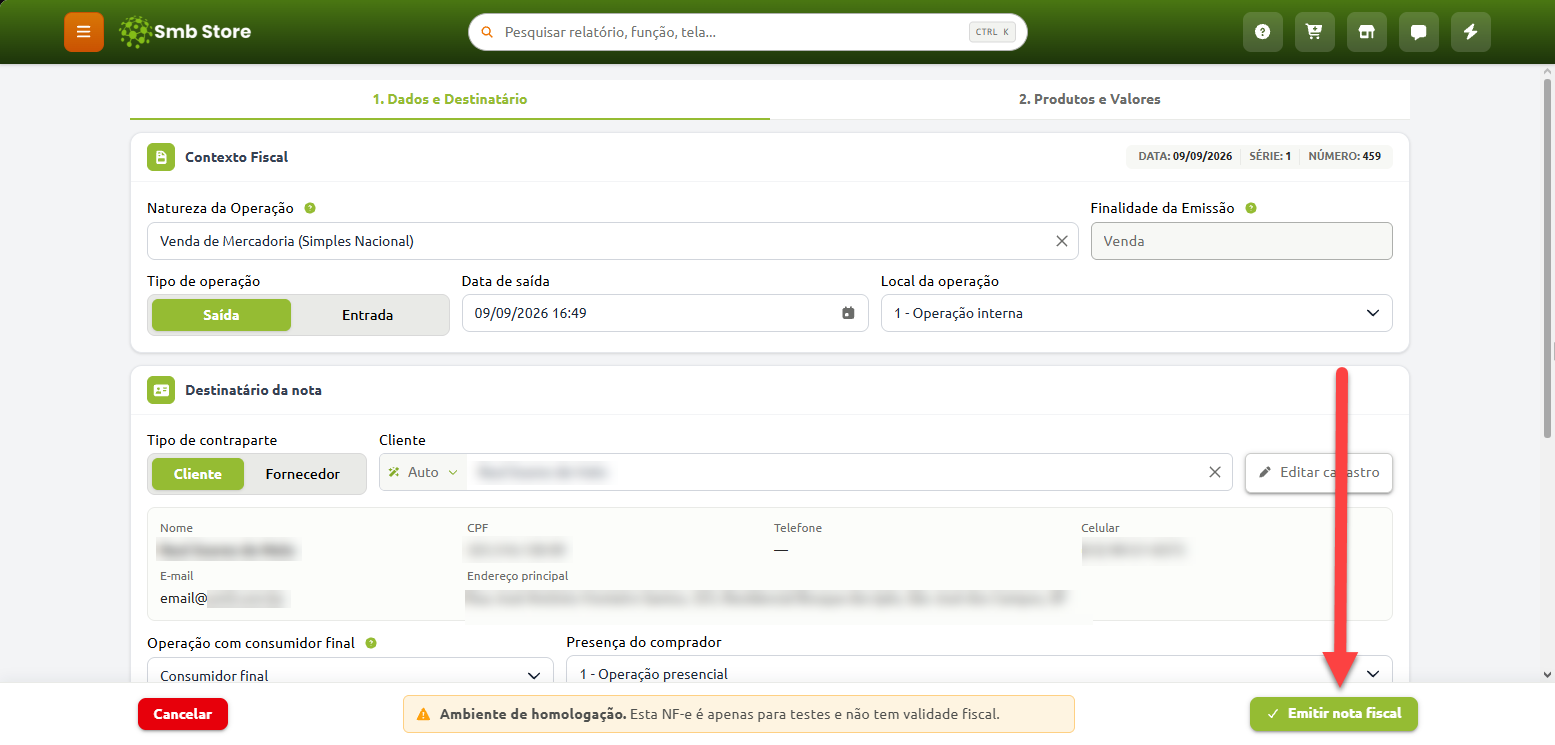Select Saída as operation type
The image size is (1555, 745).
(221, 315)
